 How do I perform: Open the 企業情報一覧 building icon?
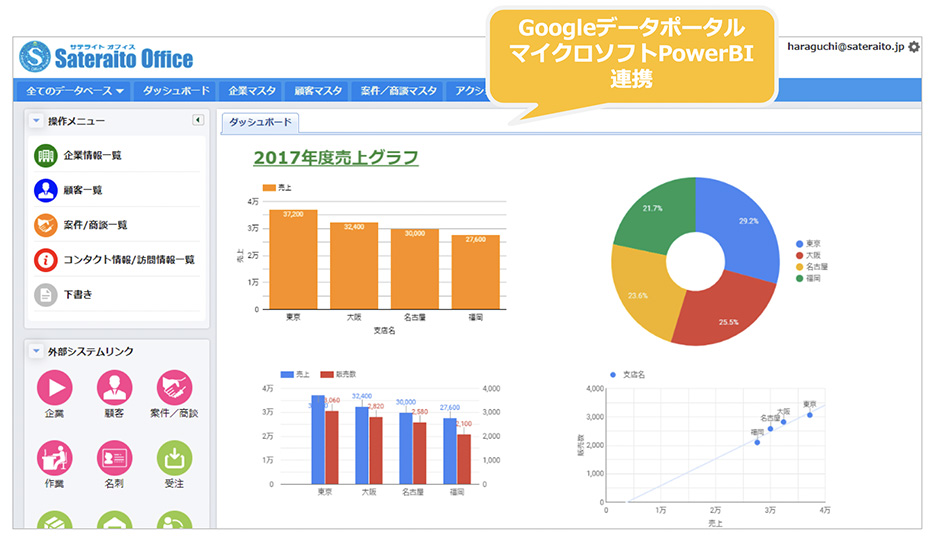click(45, 155)
